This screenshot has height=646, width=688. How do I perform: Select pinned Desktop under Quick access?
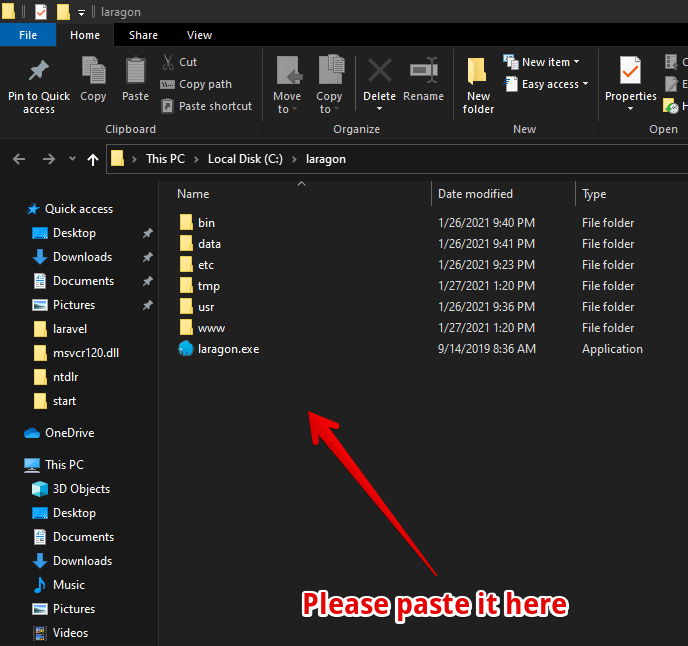tap(74, 233)
